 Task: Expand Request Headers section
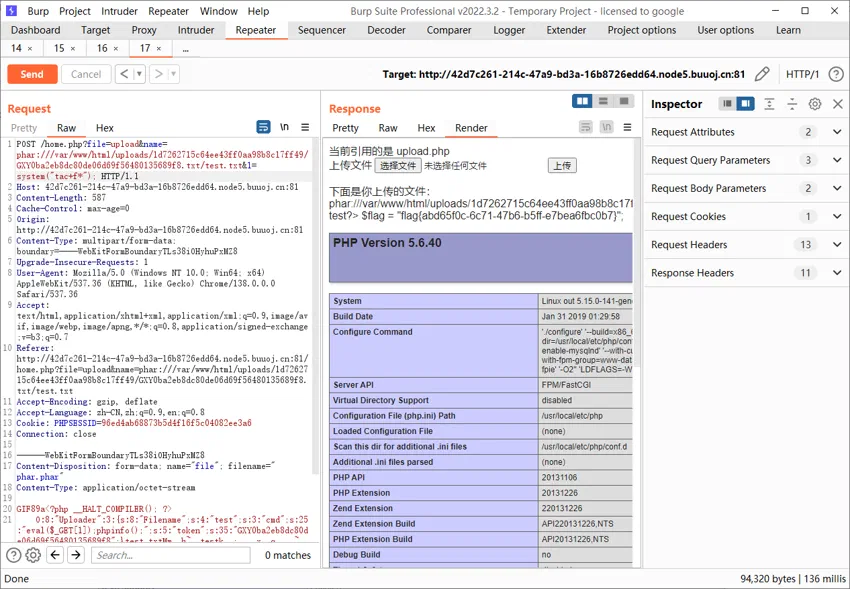point(837,244)
